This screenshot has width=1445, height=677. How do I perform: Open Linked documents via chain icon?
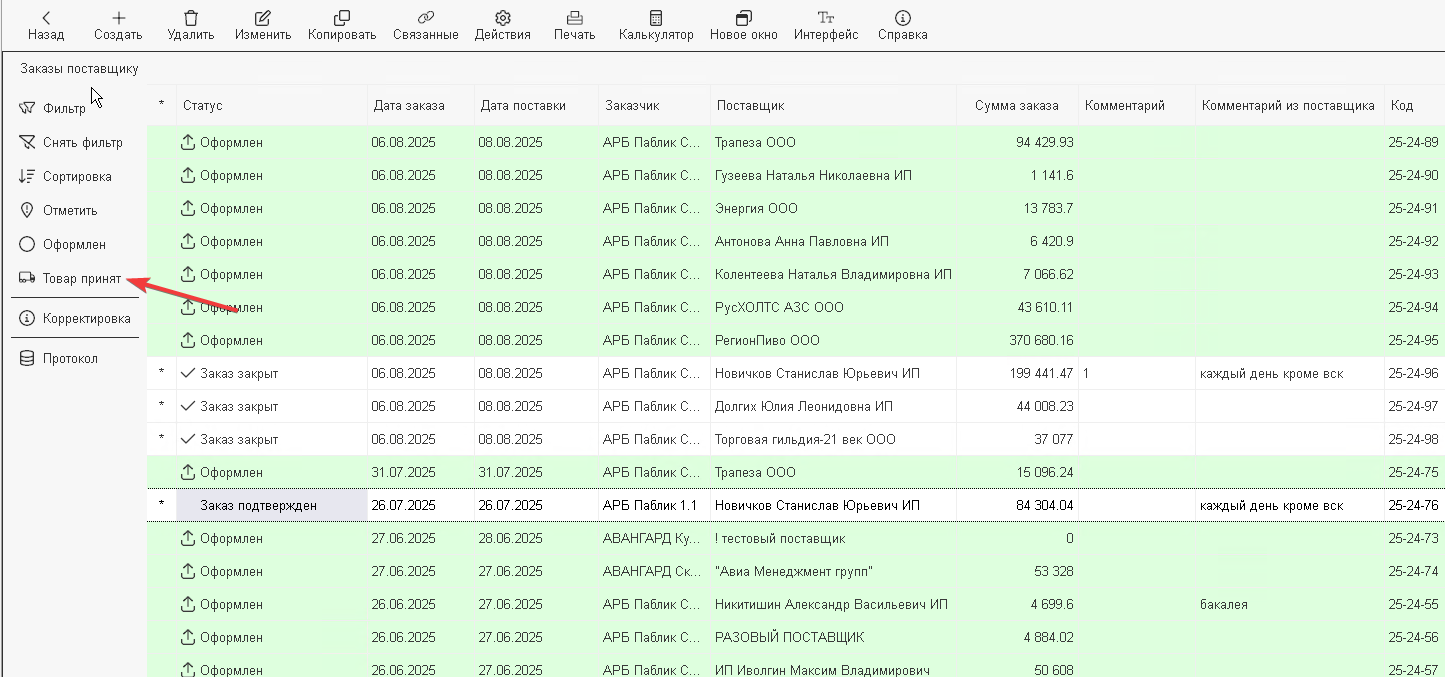point(426,18)
